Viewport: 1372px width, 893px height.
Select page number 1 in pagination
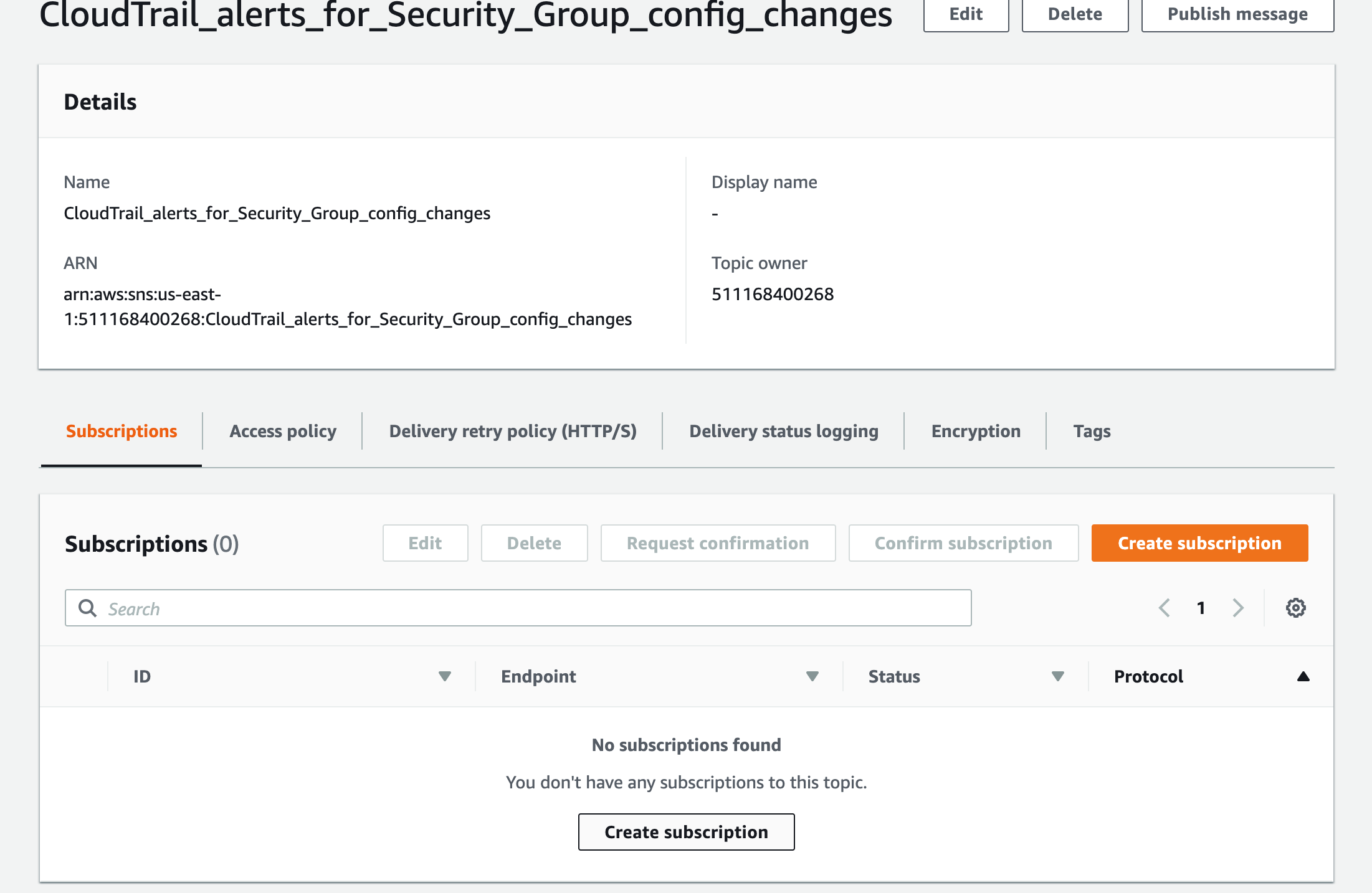point(1201,608)
